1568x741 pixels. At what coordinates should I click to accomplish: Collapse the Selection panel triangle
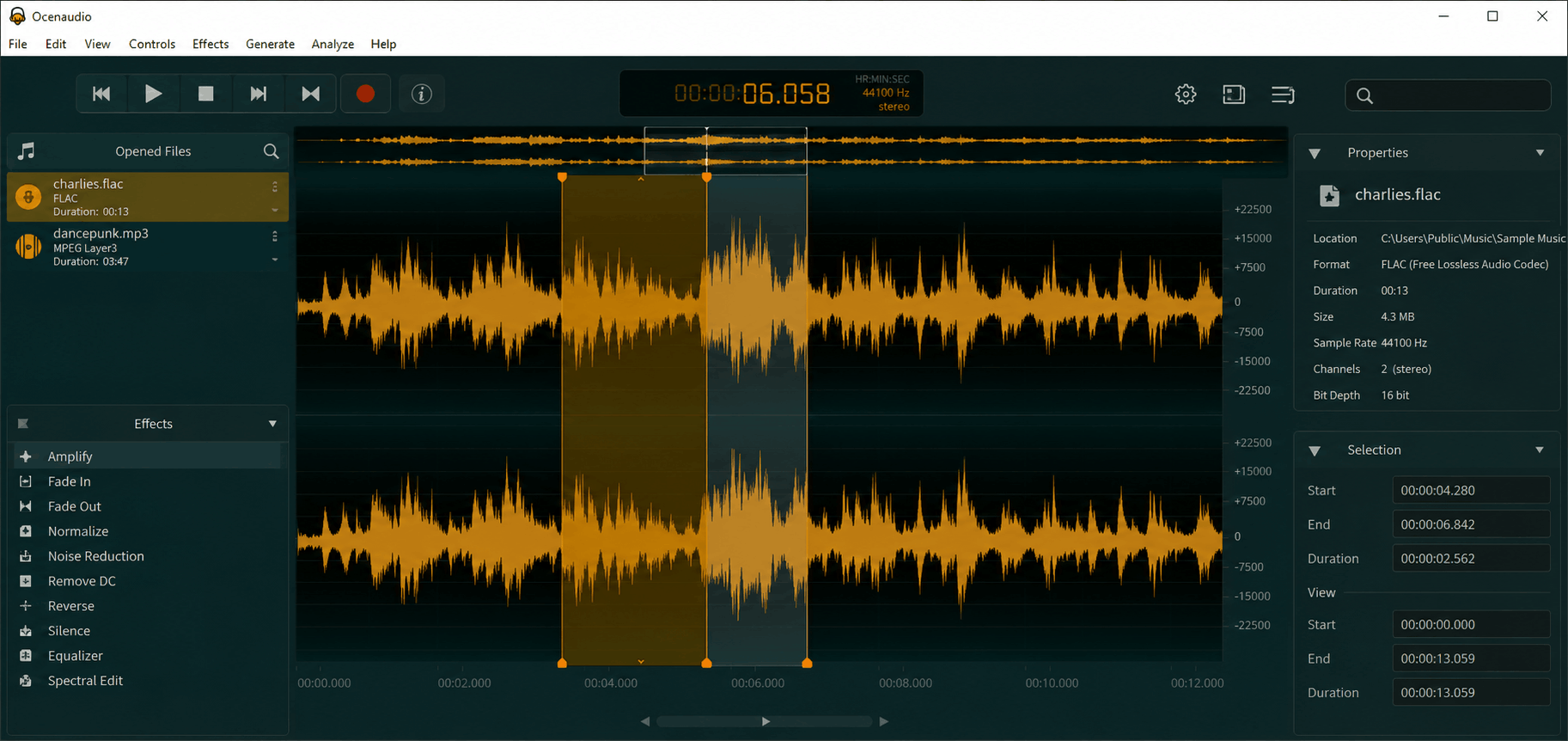[1314, 450]
